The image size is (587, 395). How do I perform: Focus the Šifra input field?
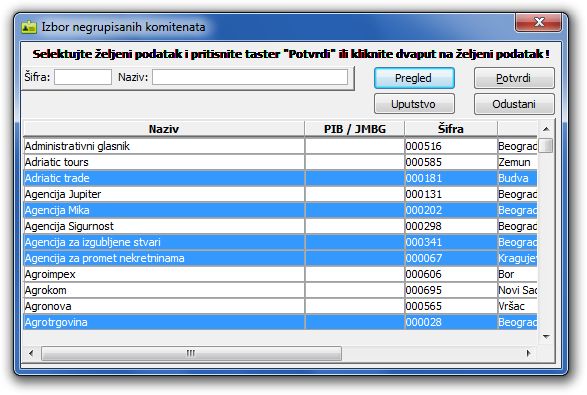pyautogui.click(x=83, y=77)
